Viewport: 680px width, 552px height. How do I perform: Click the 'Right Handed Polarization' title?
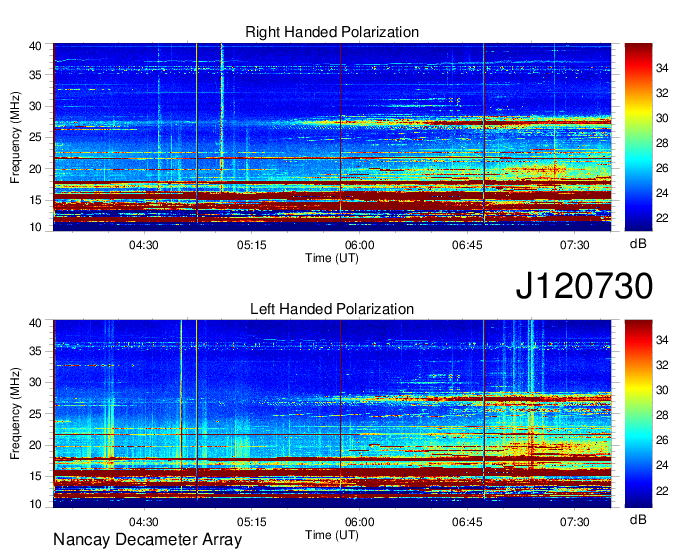tap(332, 32)
